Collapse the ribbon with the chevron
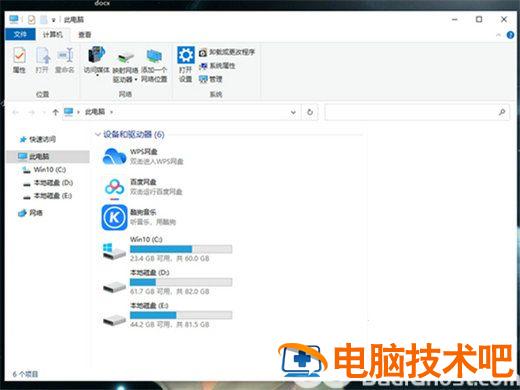520x390 pixels. [499, 35]
